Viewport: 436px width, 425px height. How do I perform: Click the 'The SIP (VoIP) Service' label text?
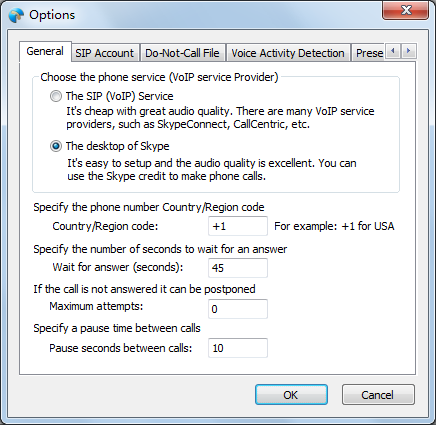tap(119, 96)
